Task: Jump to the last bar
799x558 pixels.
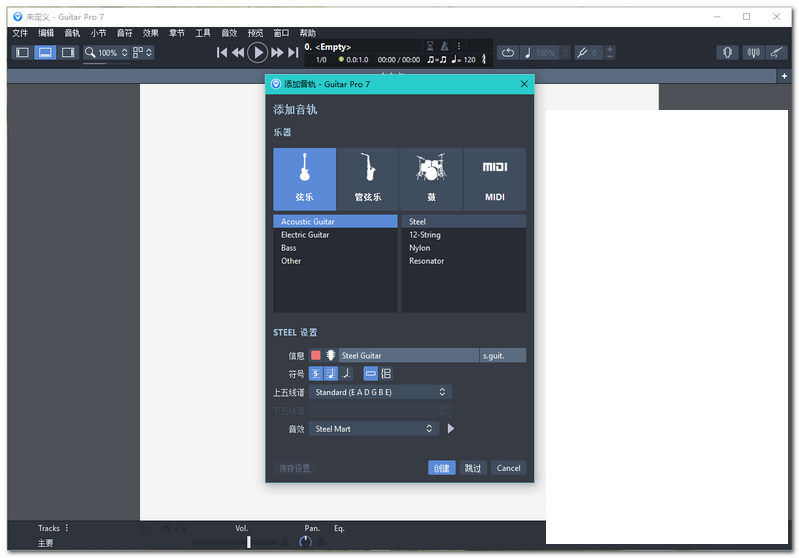Action: click(293, 52)
